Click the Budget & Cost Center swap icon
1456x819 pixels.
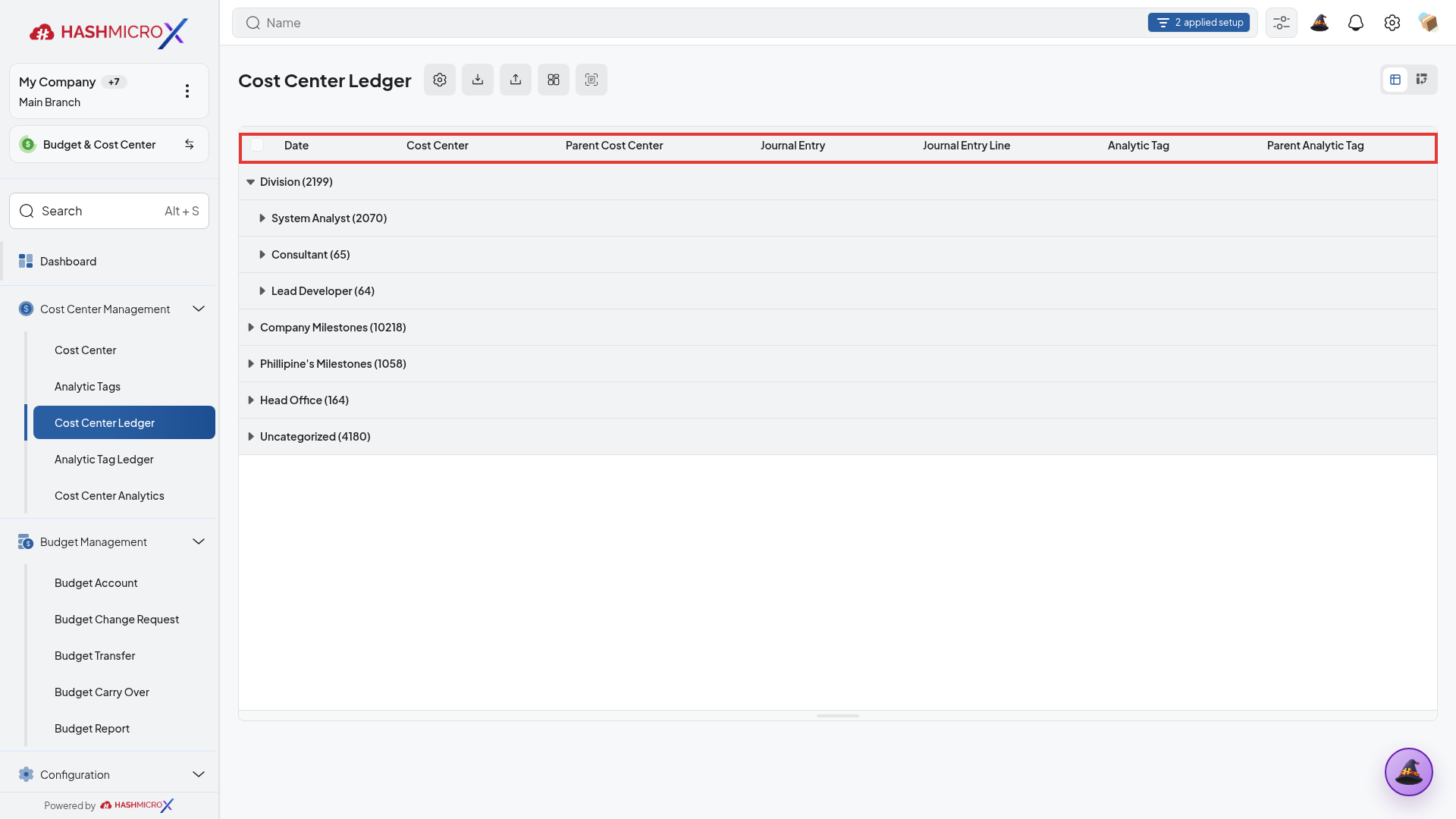click(x=190, y=144)
